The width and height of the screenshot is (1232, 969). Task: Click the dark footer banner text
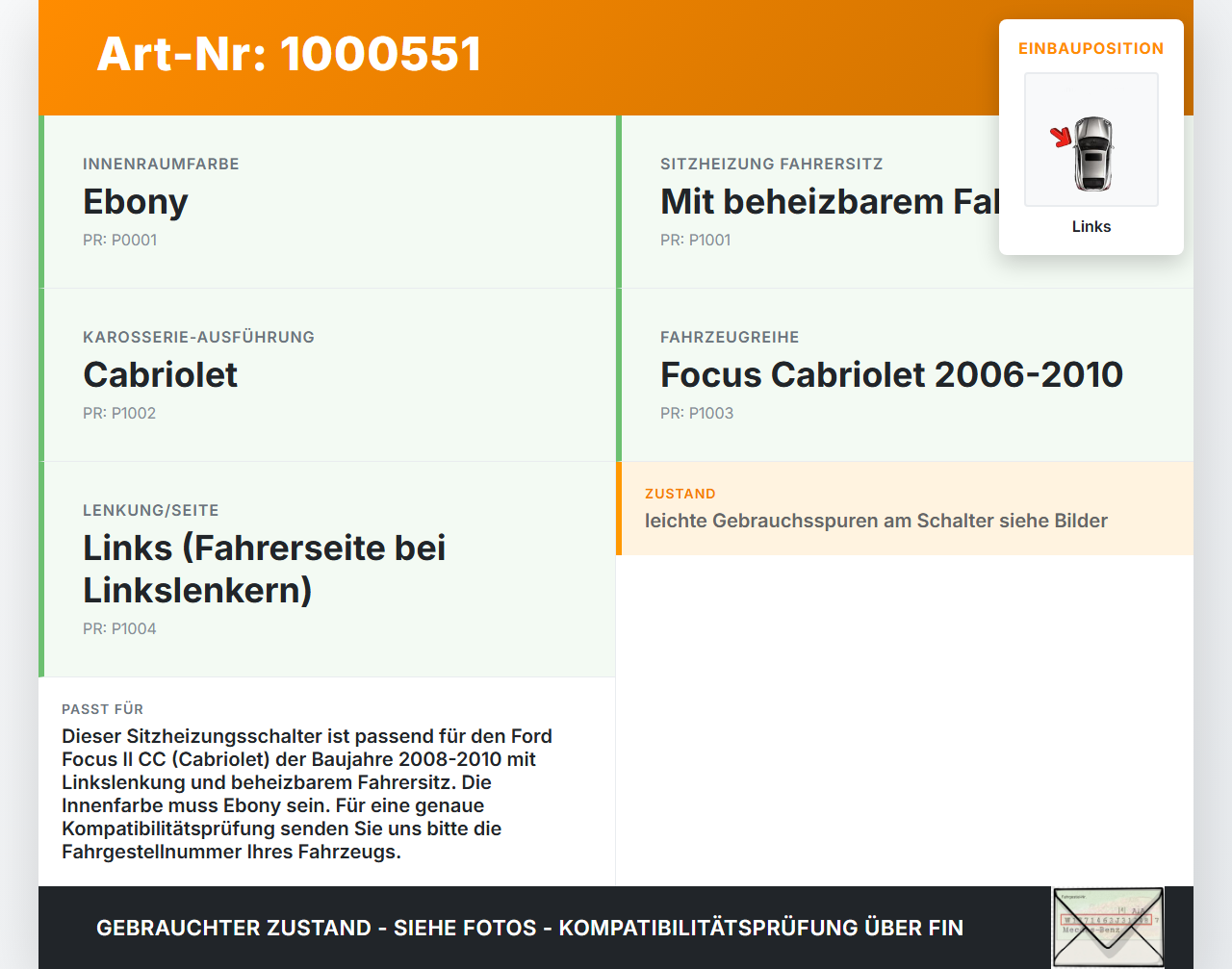coord(529,928)
